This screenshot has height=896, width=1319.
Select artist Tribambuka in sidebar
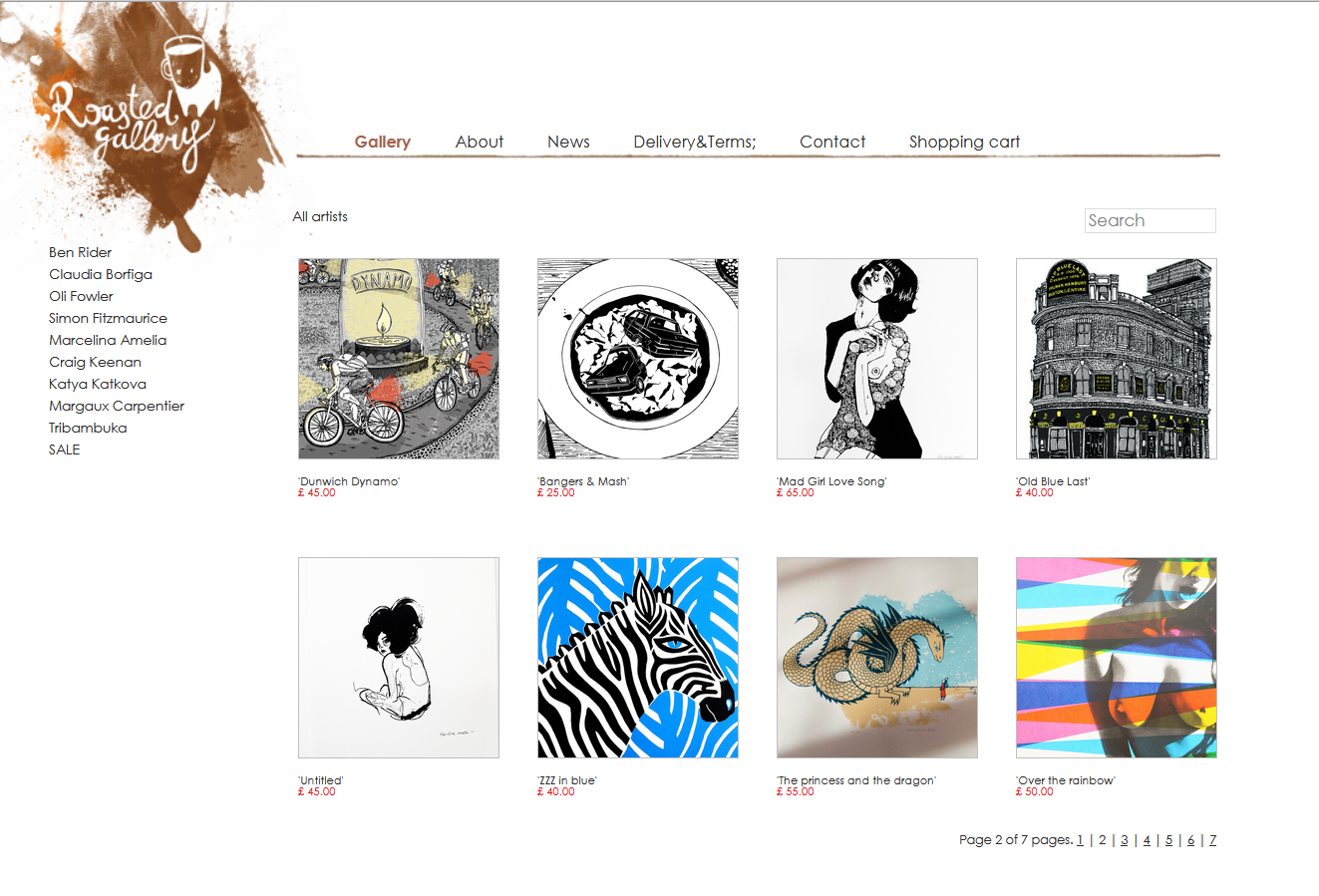(88, 428)
